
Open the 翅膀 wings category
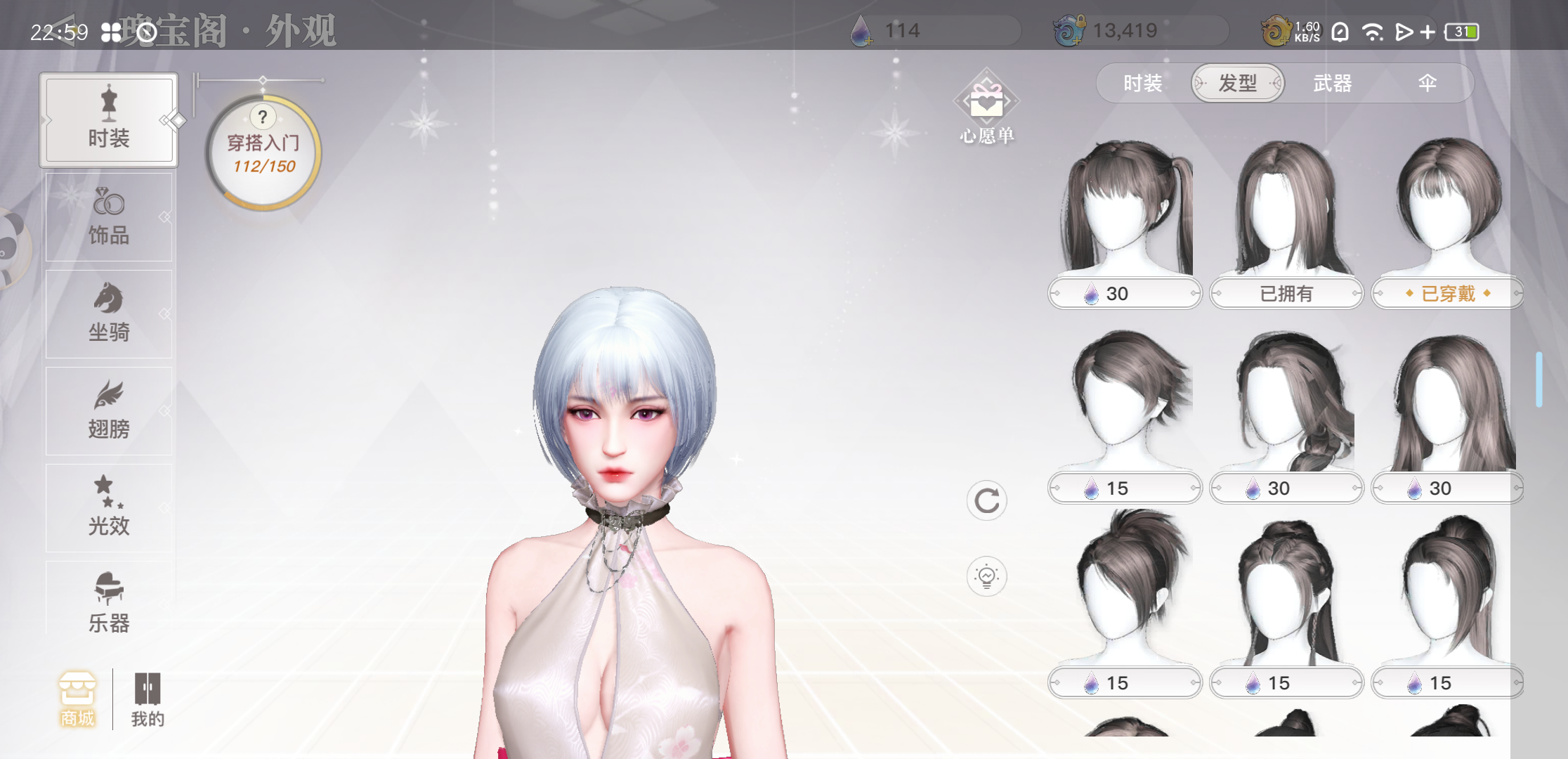click(x=109, y=411)
